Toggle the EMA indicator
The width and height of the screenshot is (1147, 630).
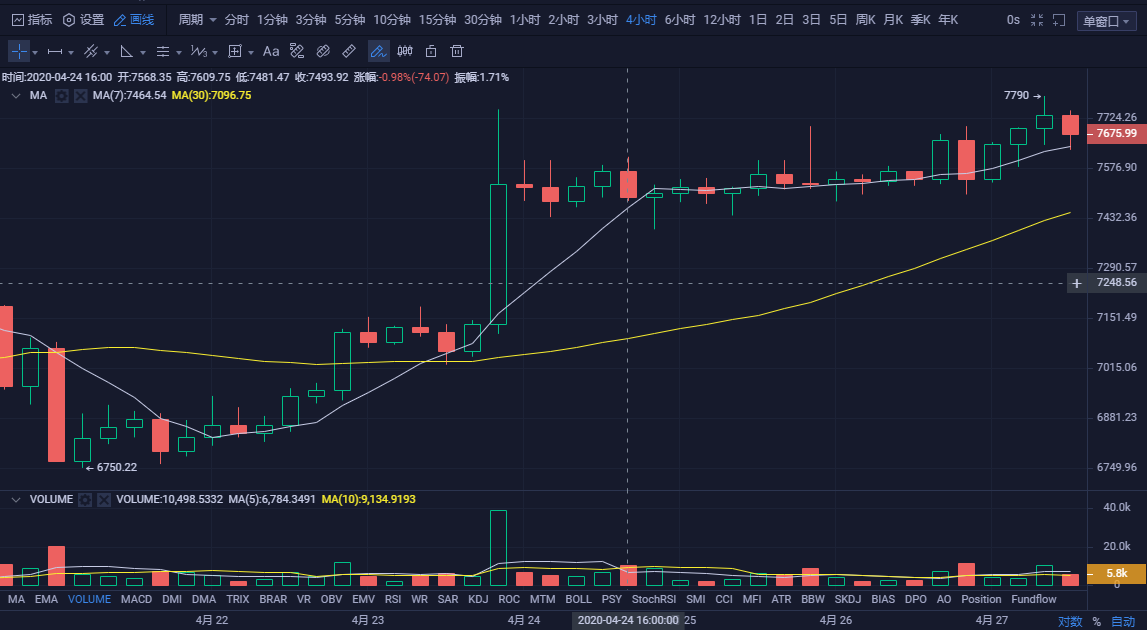tap(46, 599)
